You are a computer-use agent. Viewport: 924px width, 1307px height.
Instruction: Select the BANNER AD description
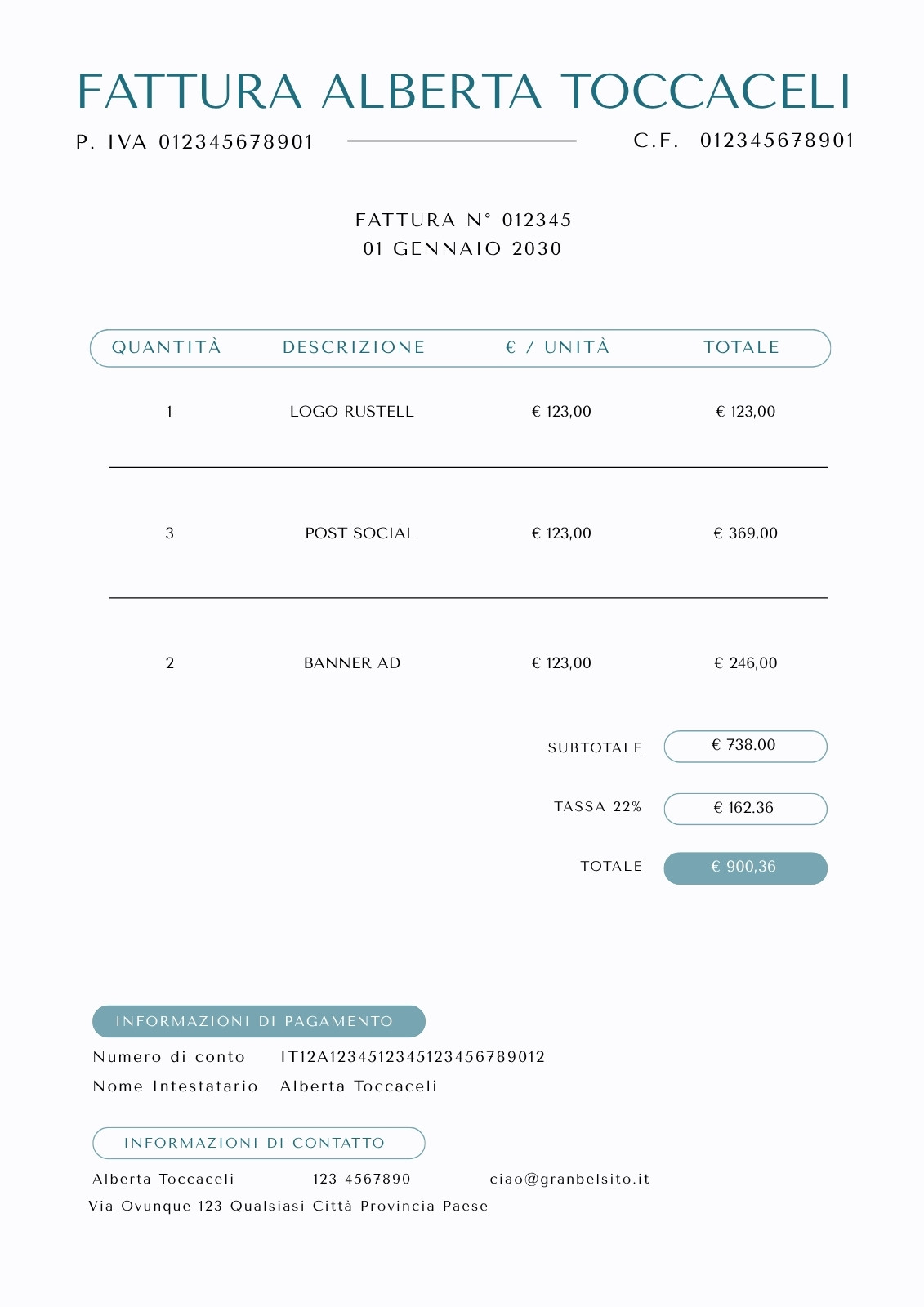coord(352,663)
